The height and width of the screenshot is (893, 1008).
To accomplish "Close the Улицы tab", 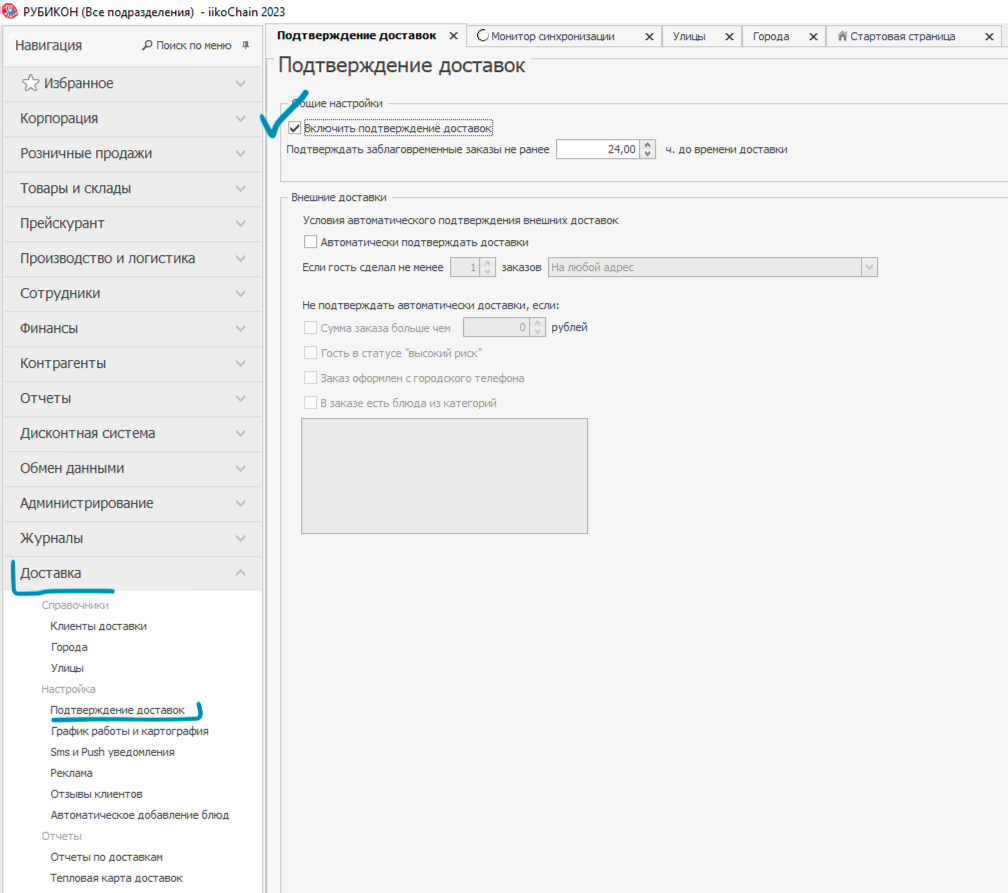I will [x=728, y=37].
